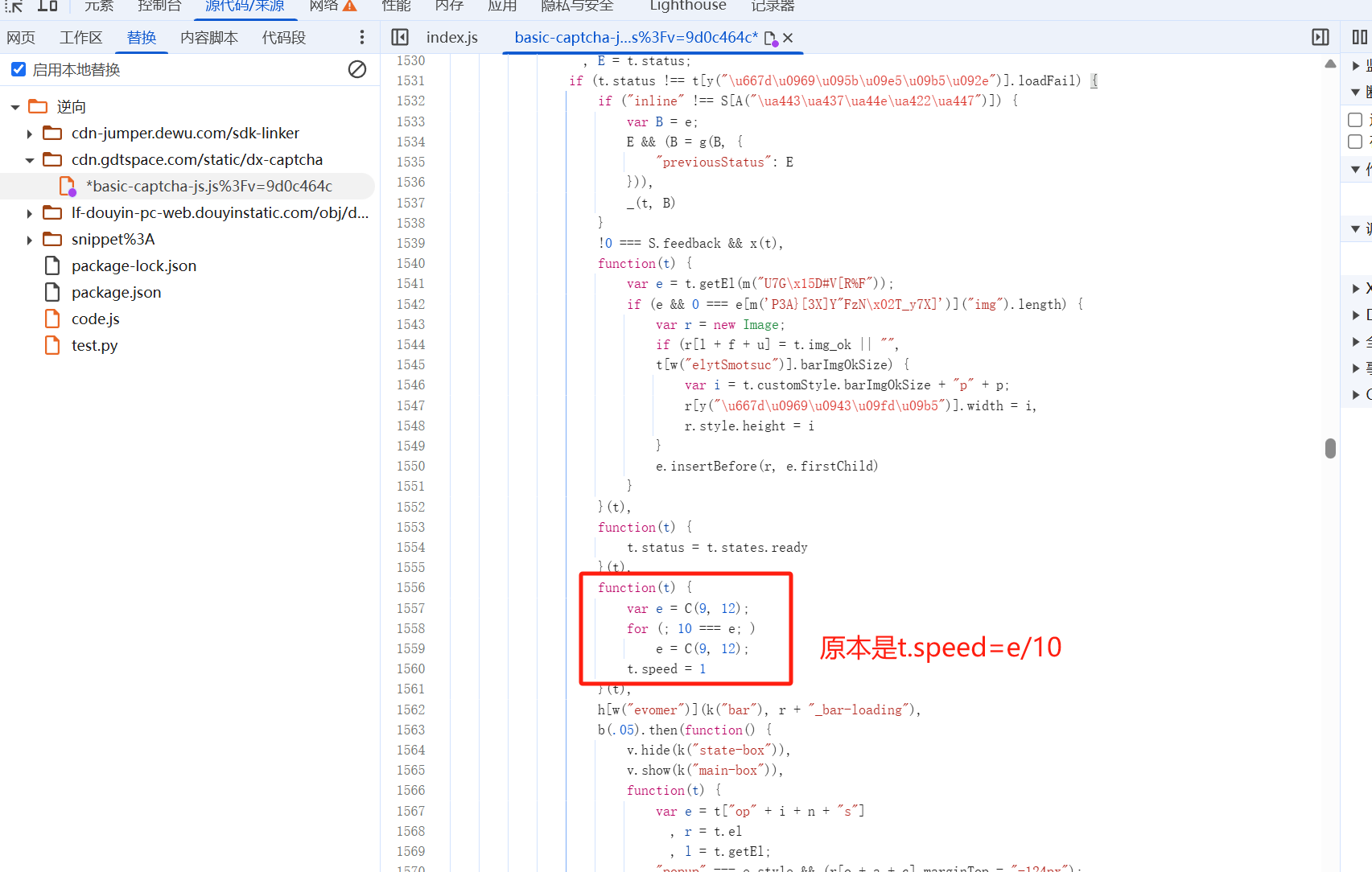Collapse the cdn.gdtspace.com/static/dx-captcha folder arrow
Viewport: 1372px width, 872px height.
[x=30, y=160]
